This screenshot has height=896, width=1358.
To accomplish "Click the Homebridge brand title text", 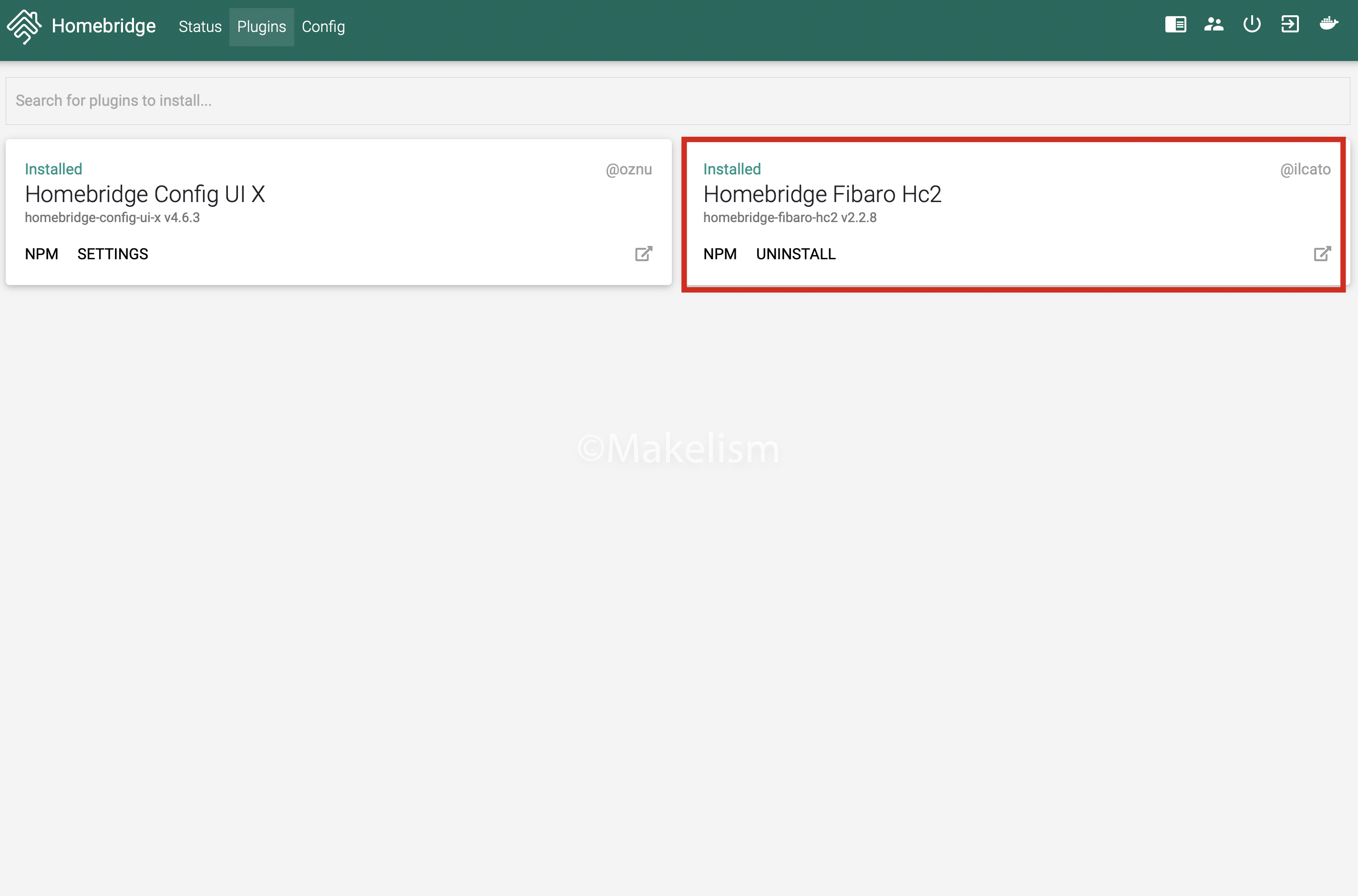I will click(103, 26).
